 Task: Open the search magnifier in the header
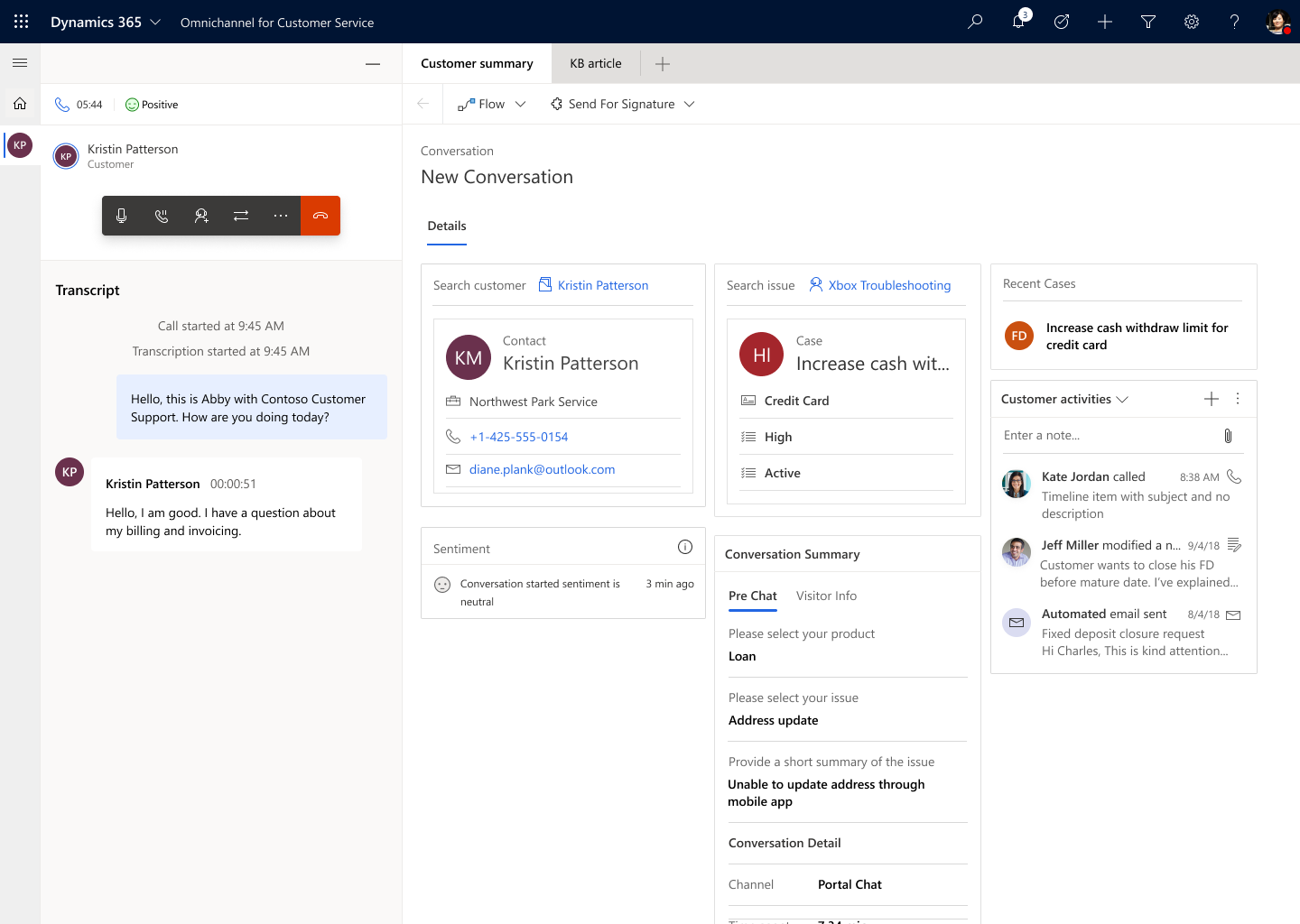coord(975,22)
